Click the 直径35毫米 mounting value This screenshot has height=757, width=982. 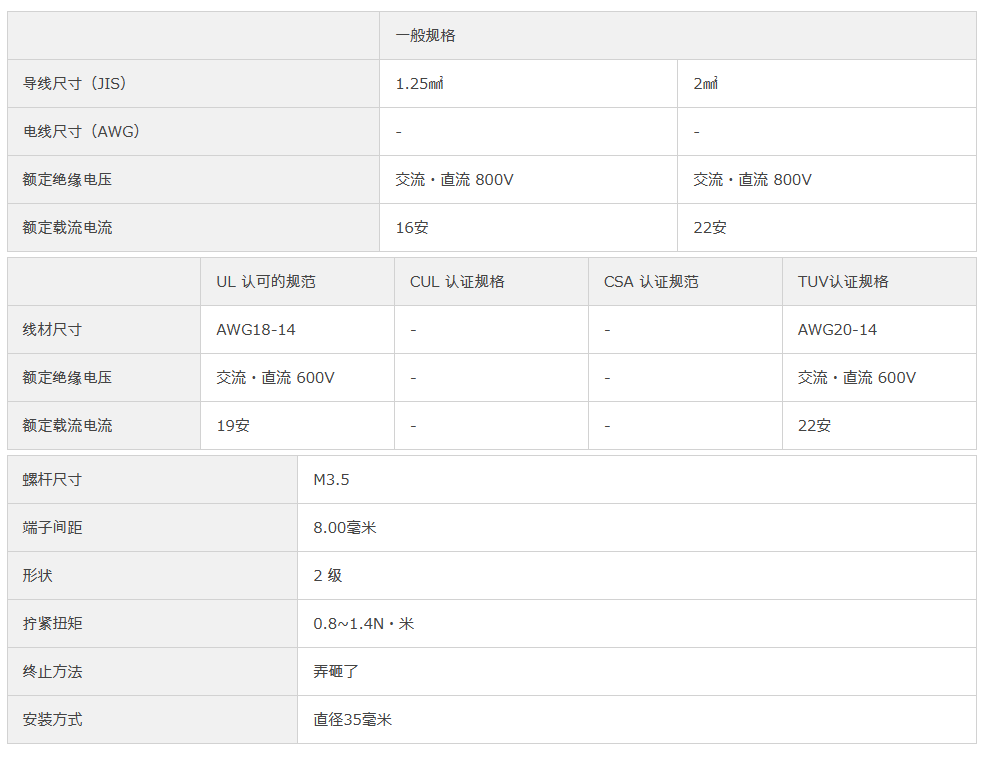click(x=352, y=719)
